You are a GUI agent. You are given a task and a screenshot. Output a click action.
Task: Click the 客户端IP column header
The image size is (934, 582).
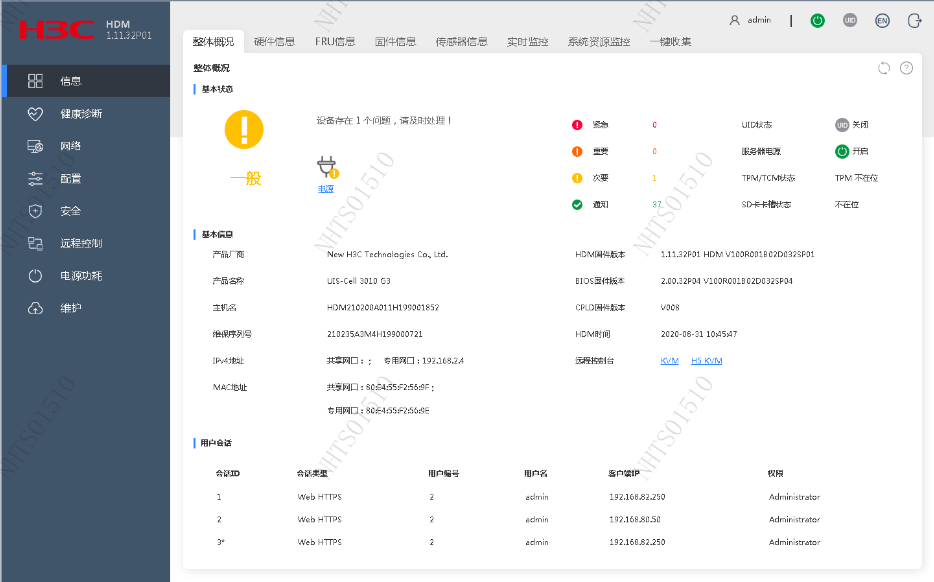click(x=624, y=474)
